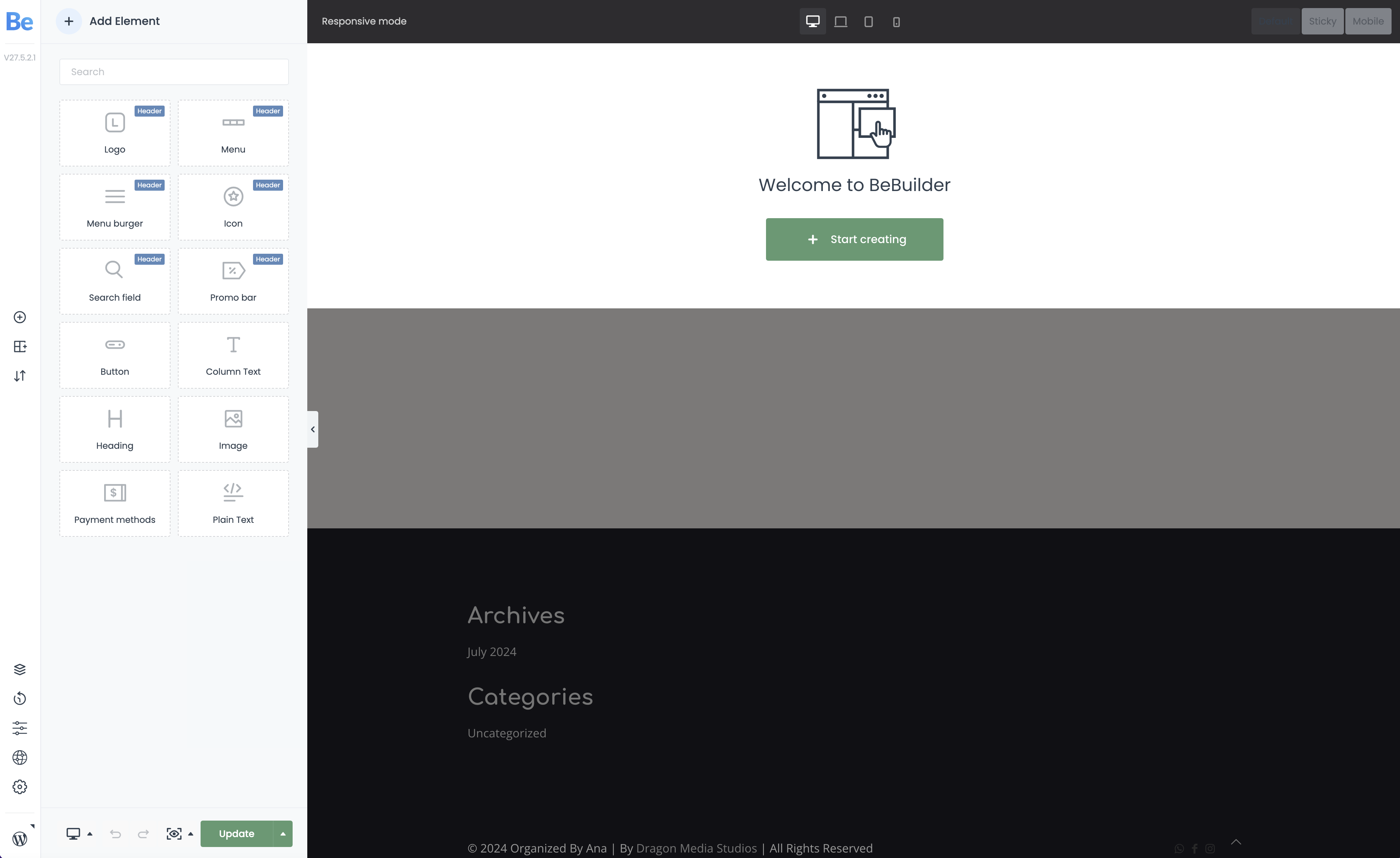
Task: Open the Uncategorized category link
Action: coord(506,733)
